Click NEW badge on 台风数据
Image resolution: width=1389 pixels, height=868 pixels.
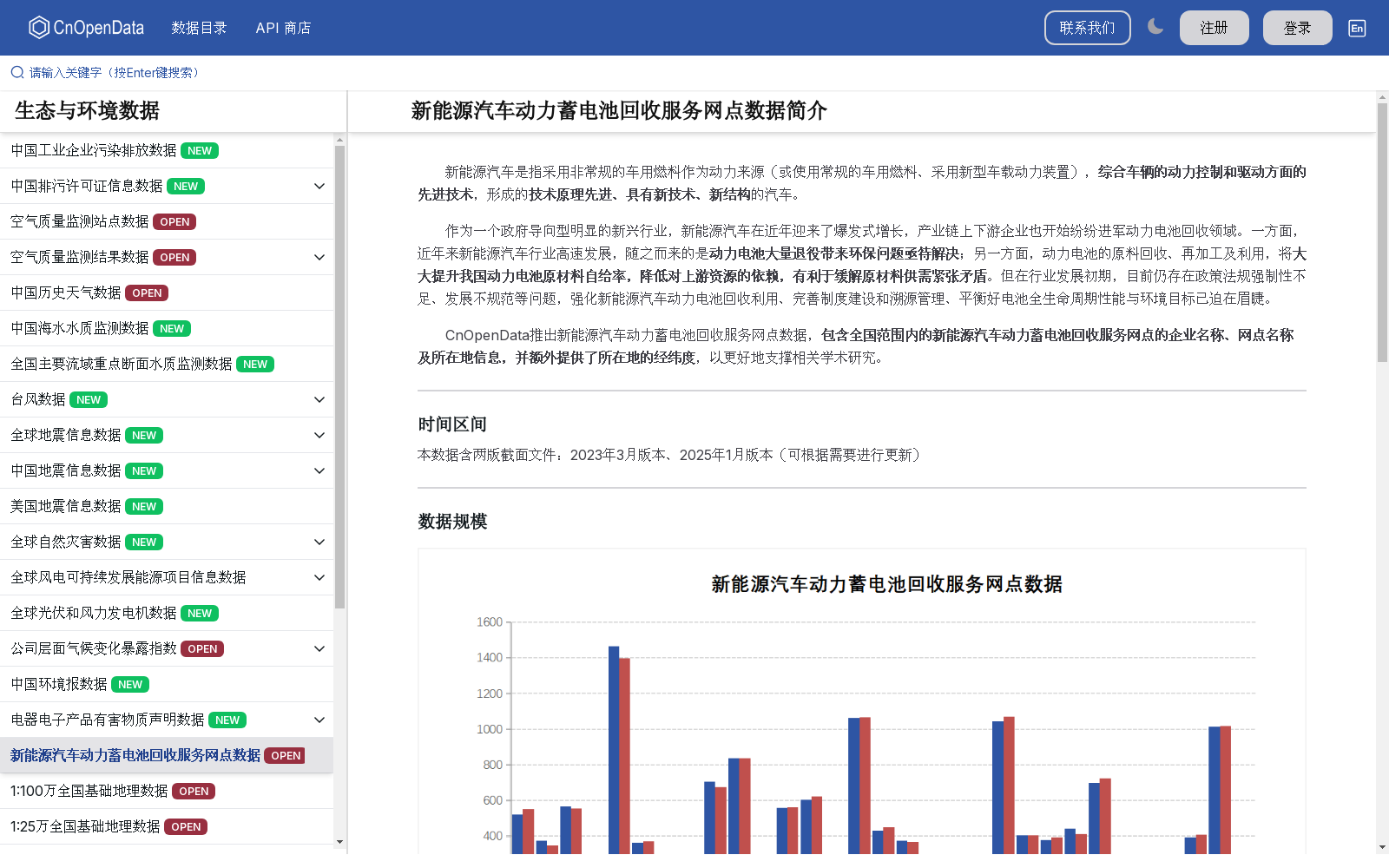(x=89, y=399)
